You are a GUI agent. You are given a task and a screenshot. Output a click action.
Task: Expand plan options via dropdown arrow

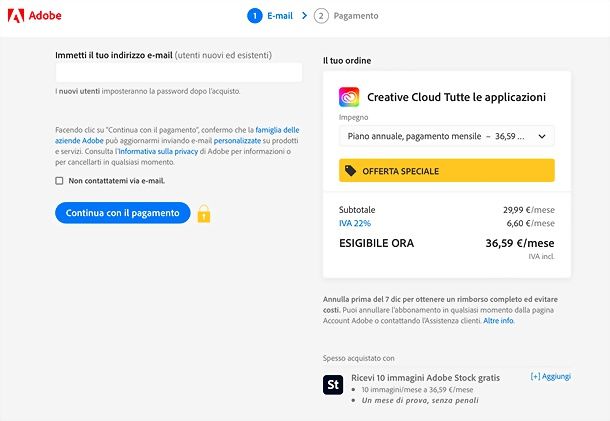(x=542, y=136)
